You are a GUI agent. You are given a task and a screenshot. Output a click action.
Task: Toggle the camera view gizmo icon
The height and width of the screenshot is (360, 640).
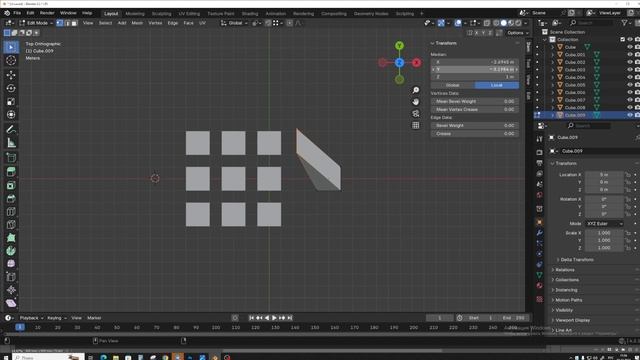pyautogui.click(x=416, y=114)
